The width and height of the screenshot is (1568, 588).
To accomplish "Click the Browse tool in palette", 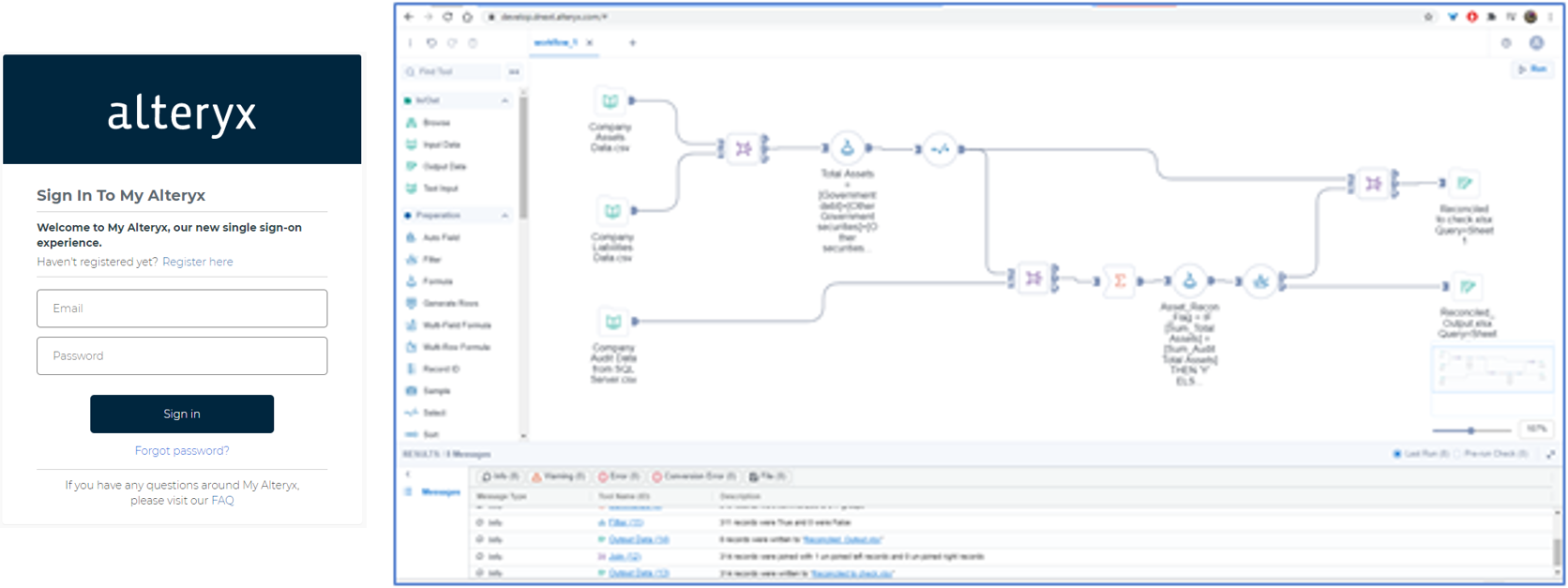I will [429, 123].
